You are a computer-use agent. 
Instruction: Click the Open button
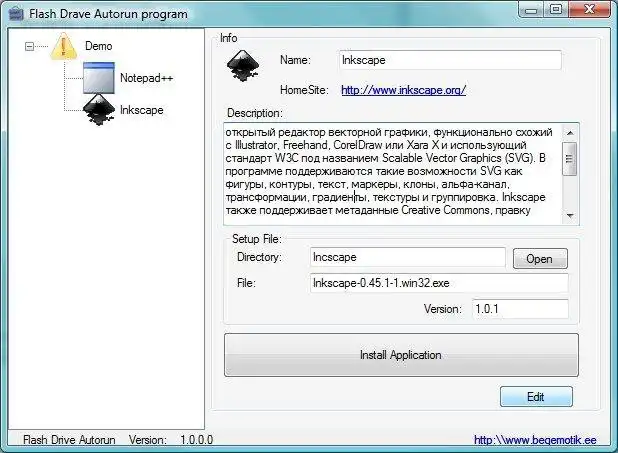[540, 259]
